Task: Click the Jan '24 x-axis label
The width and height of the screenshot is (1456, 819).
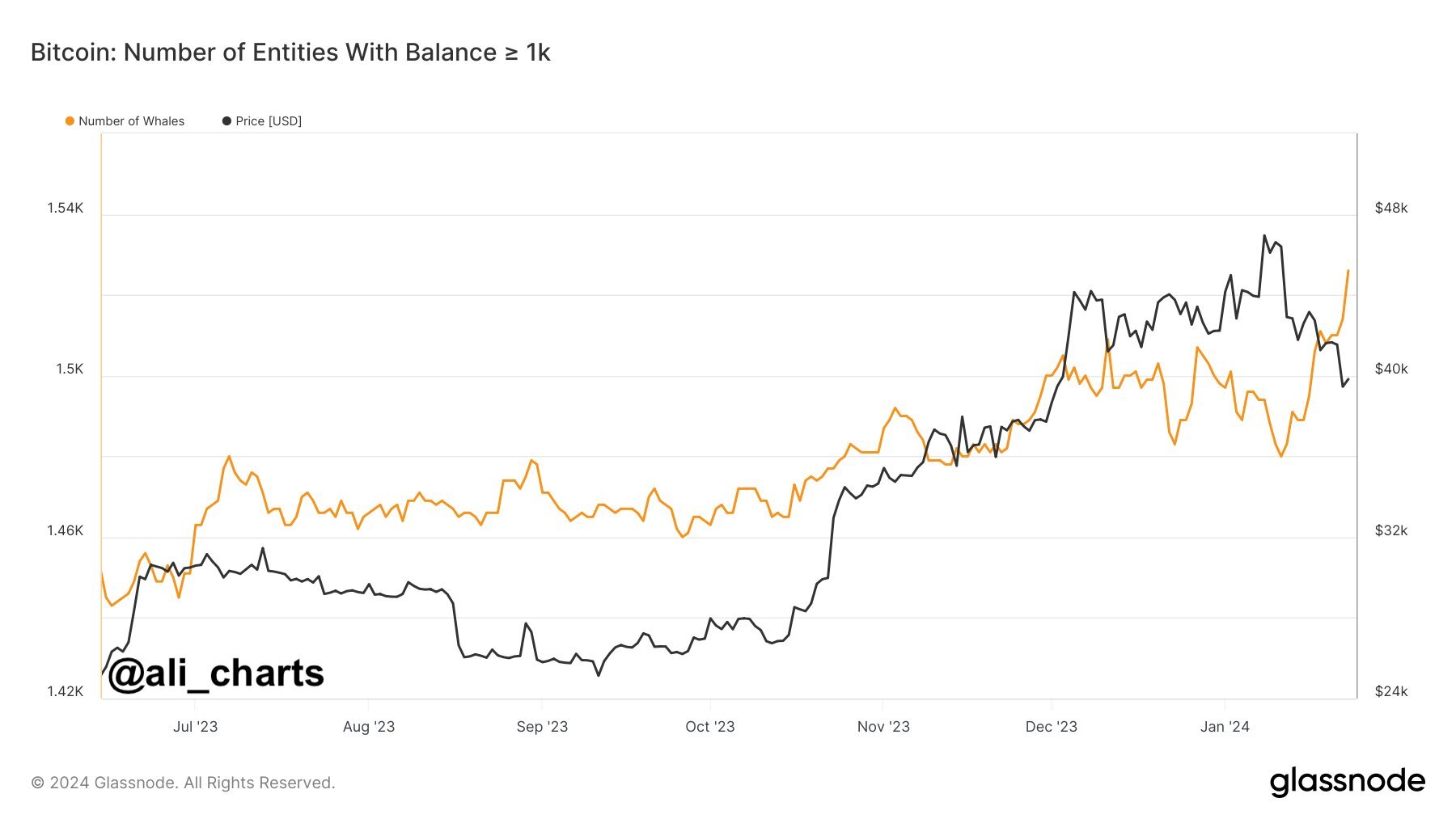Action: coord(1225,726)
